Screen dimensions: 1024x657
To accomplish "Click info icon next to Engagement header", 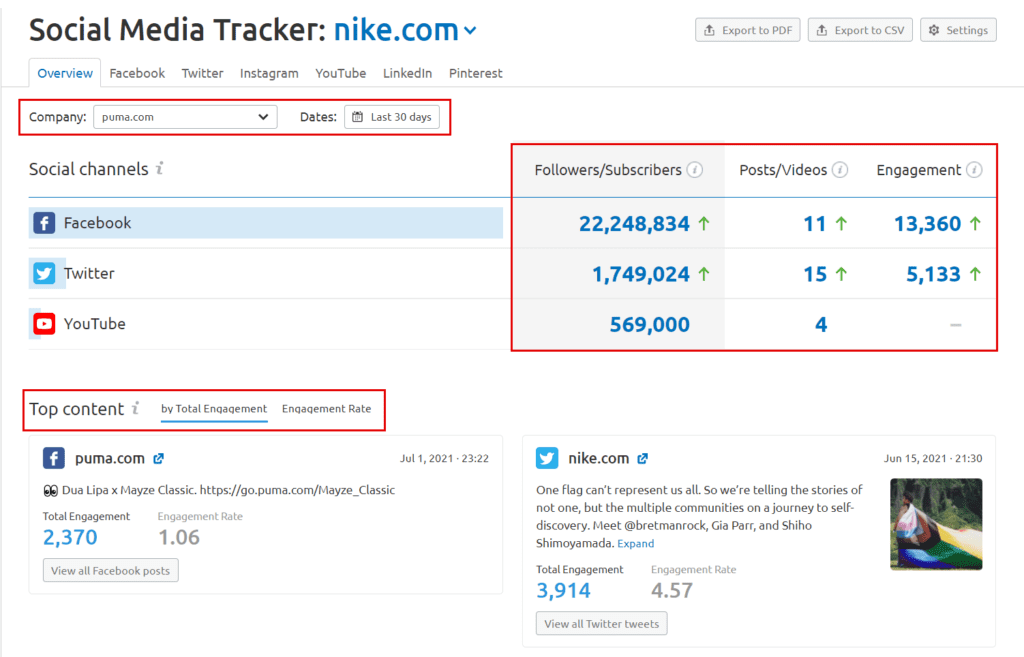I will (x=974, y=170).
